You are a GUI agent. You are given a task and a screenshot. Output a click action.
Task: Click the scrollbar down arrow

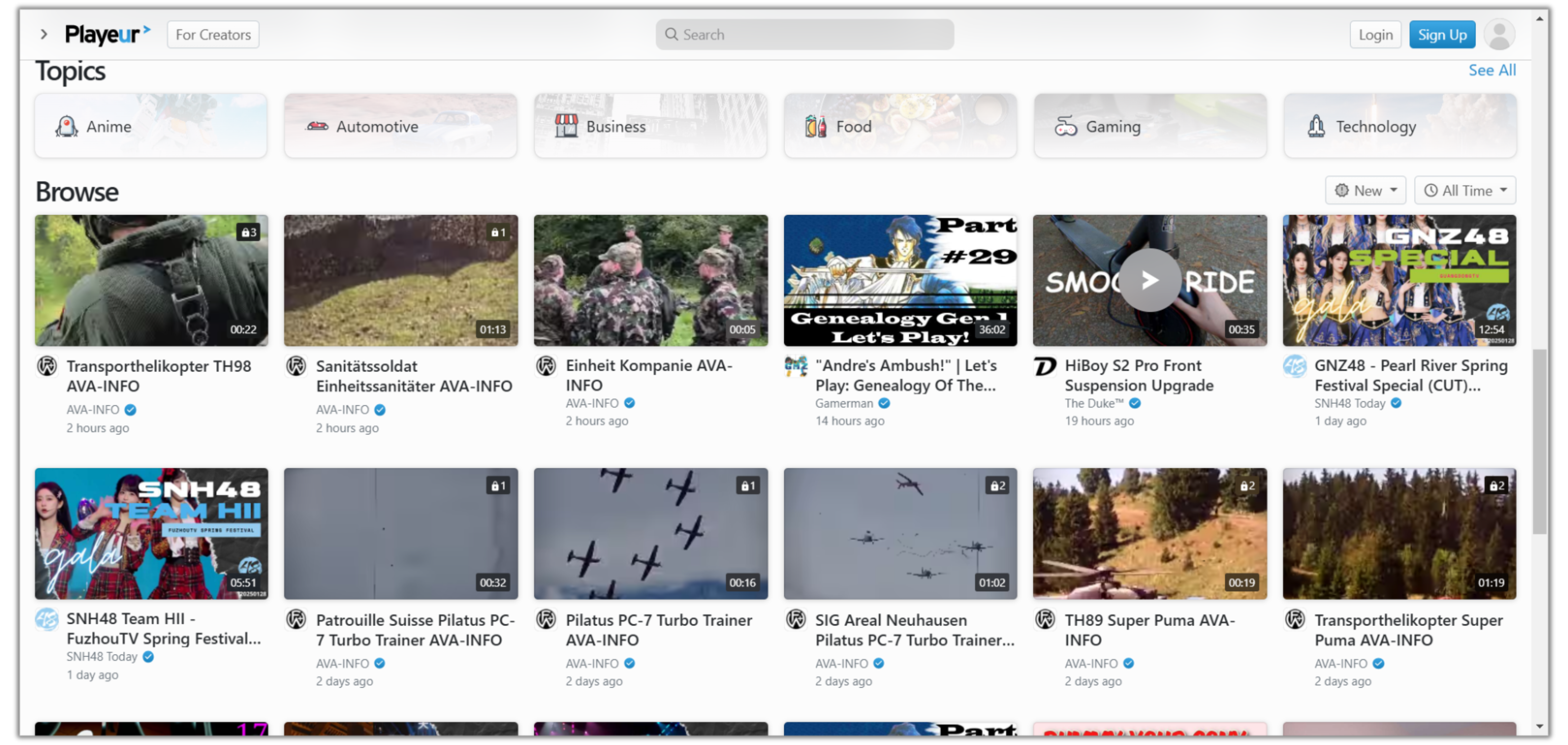coord(1540,726)
